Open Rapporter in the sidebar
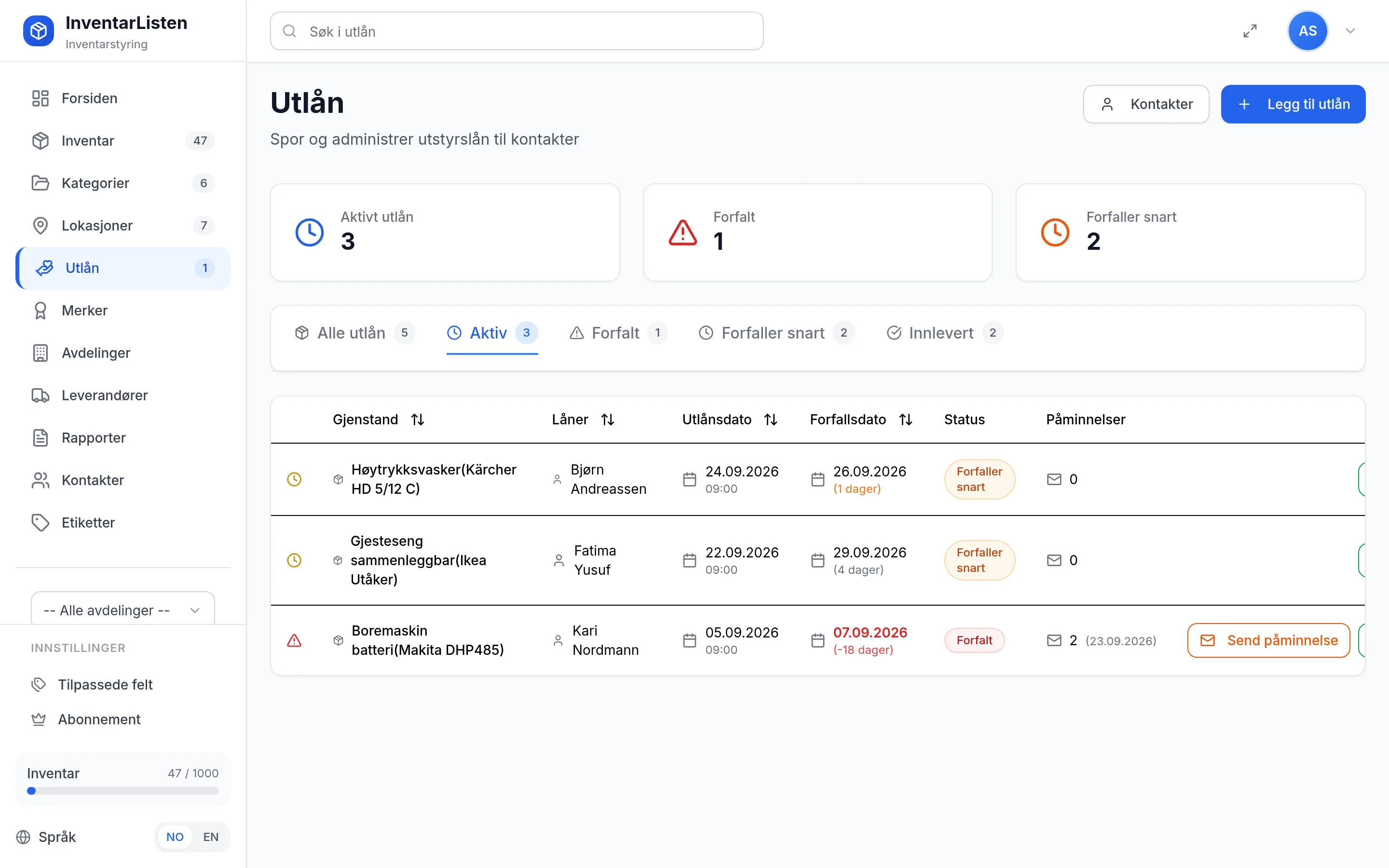1389x868 pixels. click(123, 438)
